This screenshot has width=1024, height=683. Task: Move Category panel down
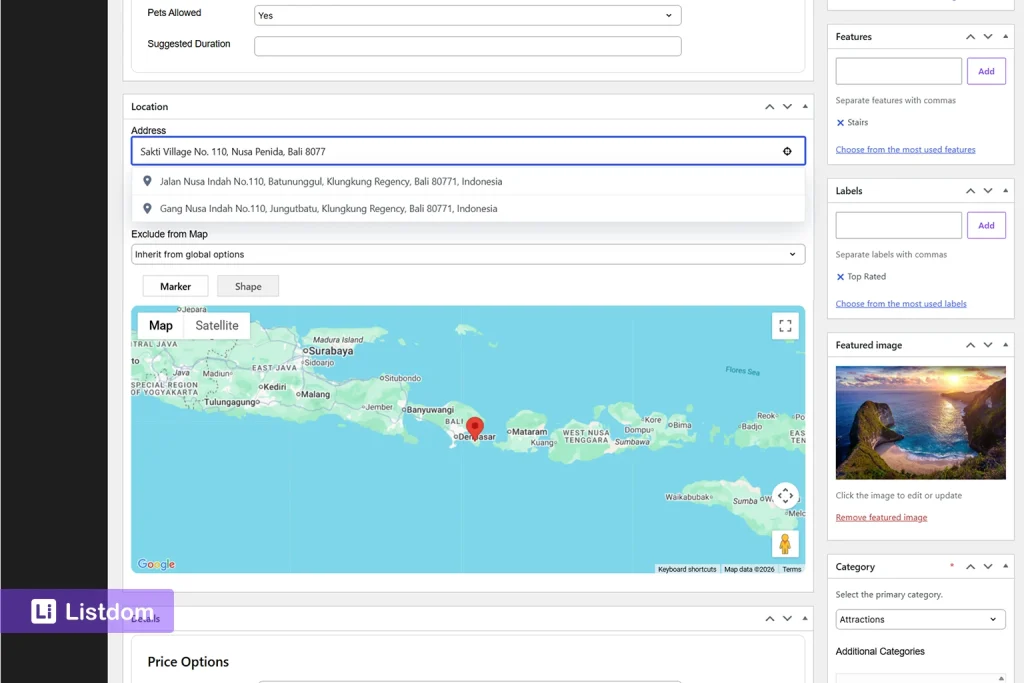(x=988, y=567)
